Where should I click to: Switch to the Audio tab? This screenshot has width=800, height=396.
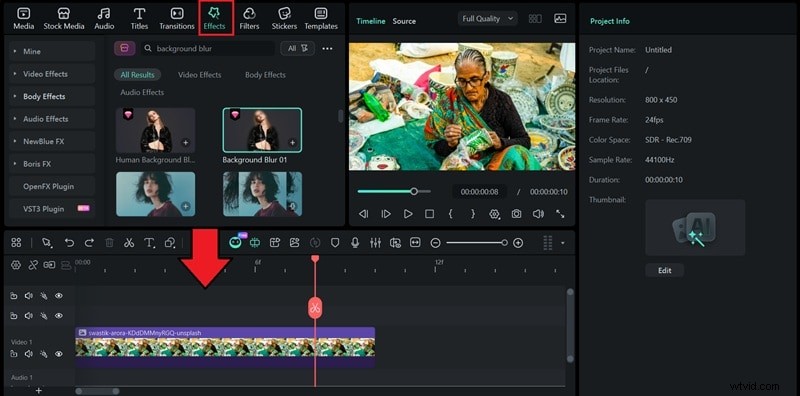pyautogui.click(x=104, y=19)
